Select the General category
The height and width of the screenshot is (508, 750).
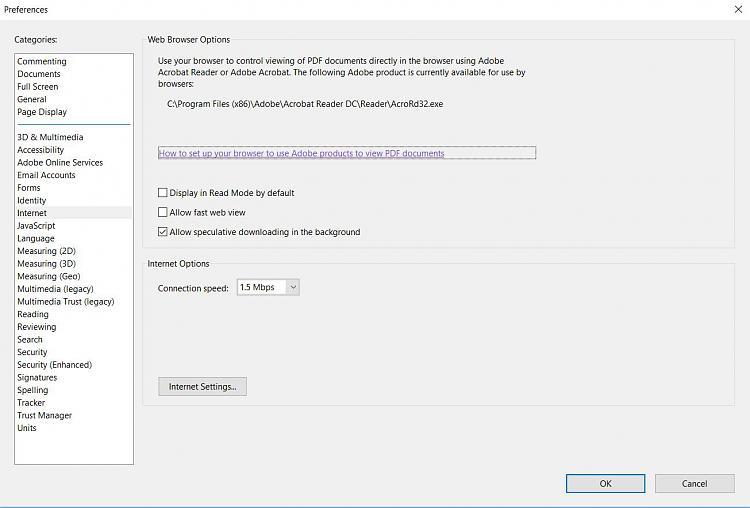[32, 99]
